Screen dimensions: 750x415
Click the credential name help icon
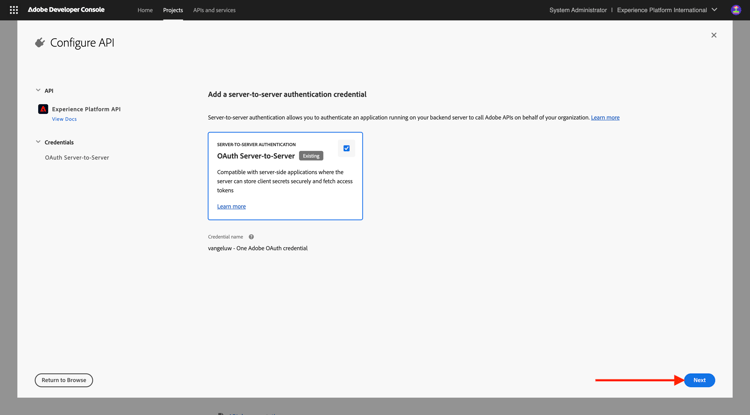coord(251,237)
